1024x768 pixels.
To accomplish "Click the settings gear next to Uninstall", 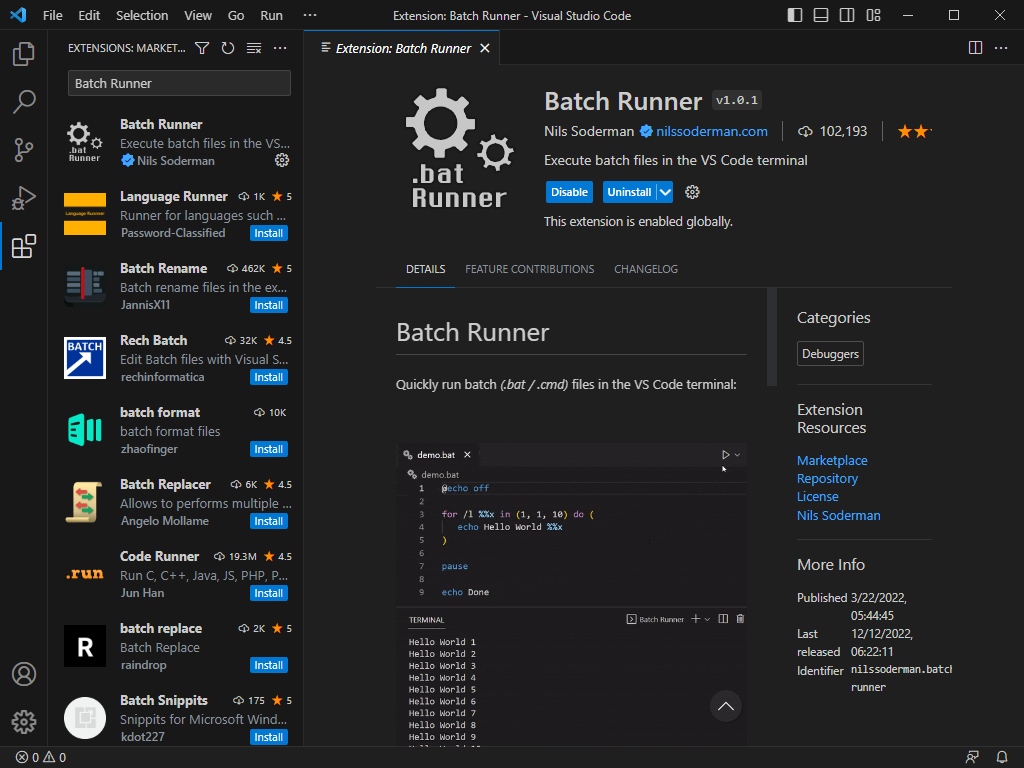I will click(692, 192).
